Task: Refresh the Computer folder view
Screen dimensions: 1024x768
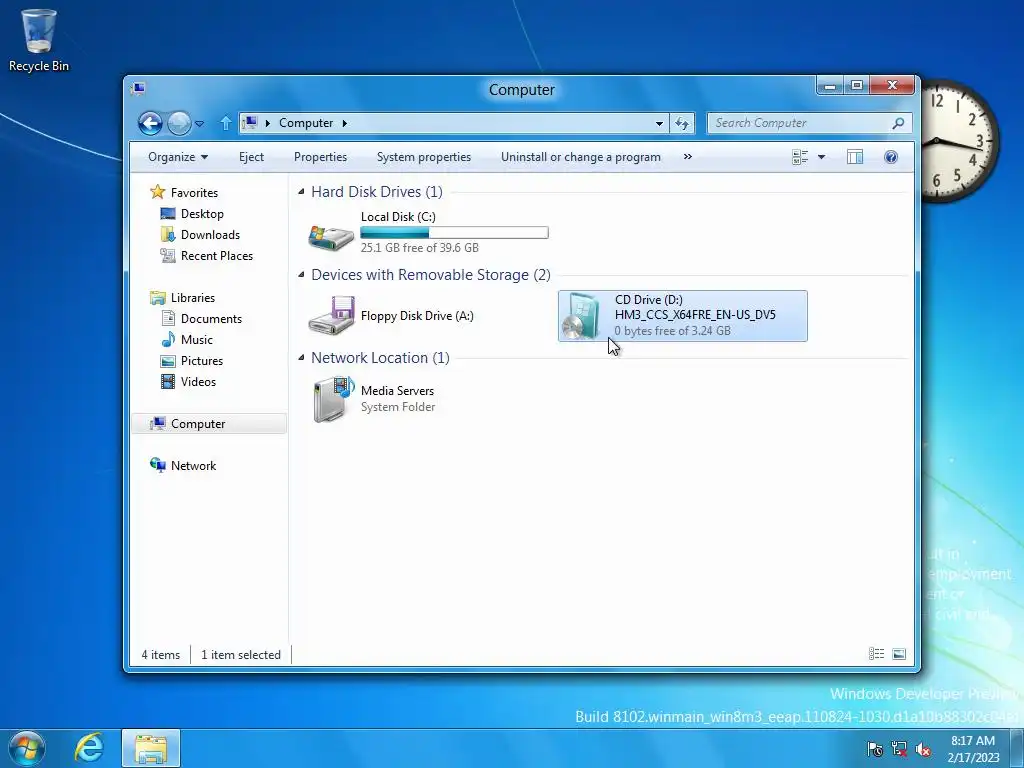Action: point(682,123)
